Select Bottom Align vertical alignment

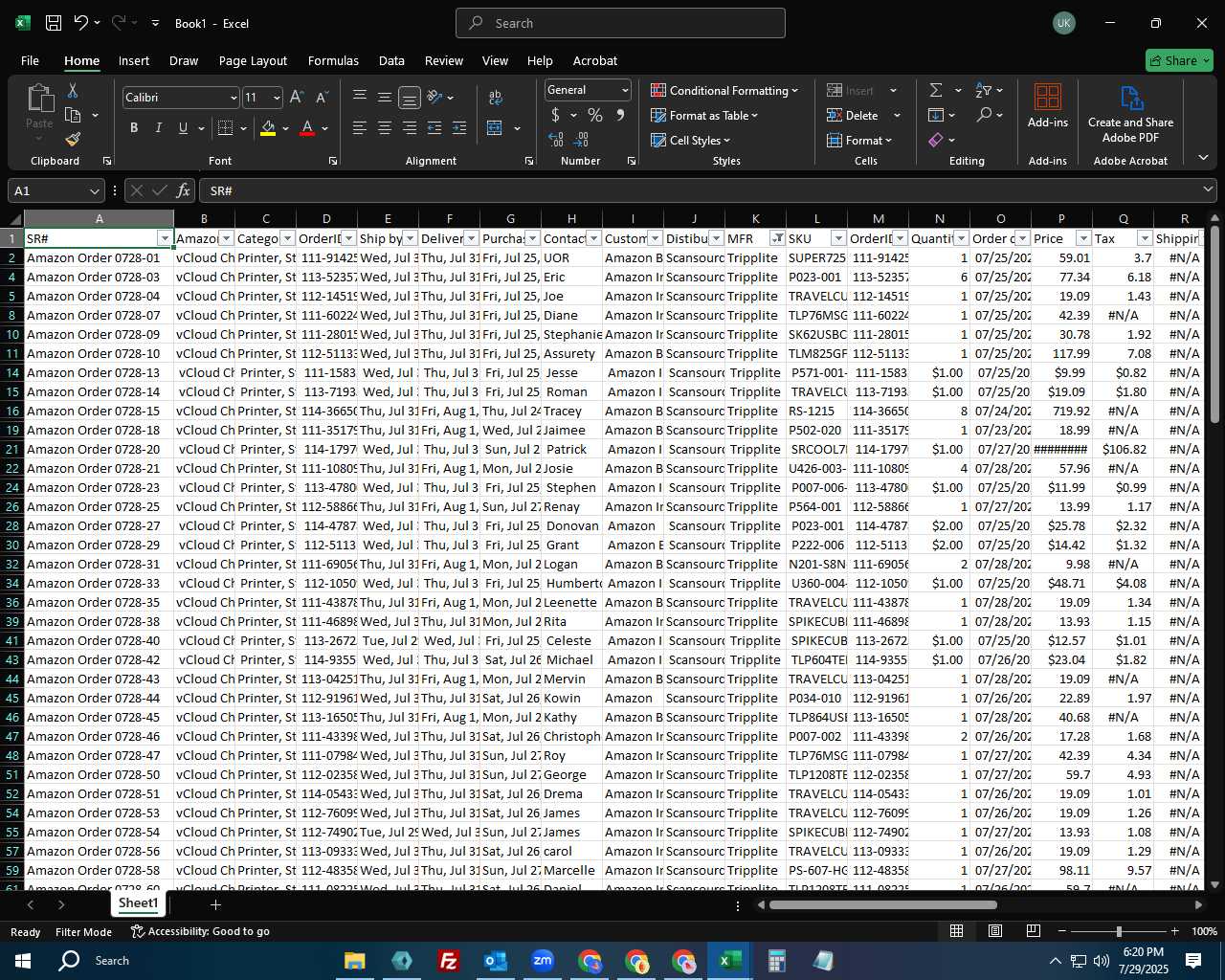click(x=409, y=97)
